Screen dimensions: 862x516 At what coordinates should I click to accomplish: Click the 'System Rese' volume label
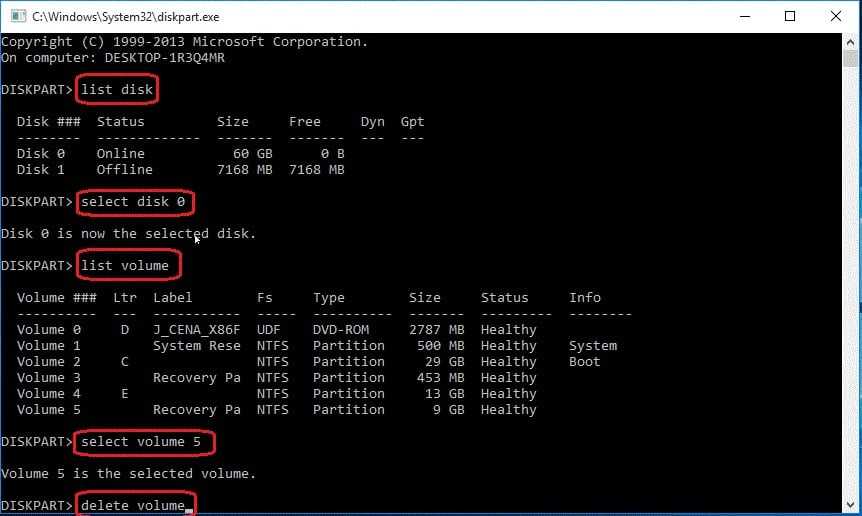(x=196, y=345)
